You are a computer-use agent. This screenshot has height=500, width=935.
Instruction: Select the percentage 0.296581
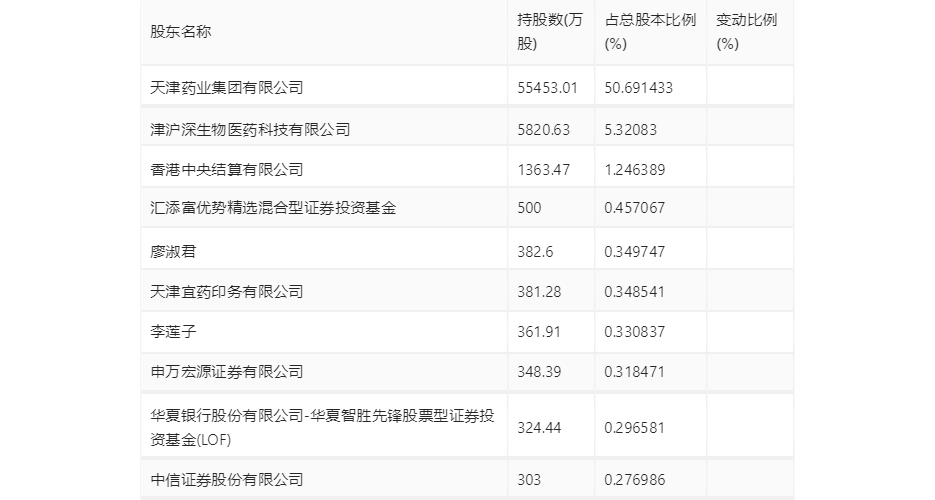[x=634, y=427]
